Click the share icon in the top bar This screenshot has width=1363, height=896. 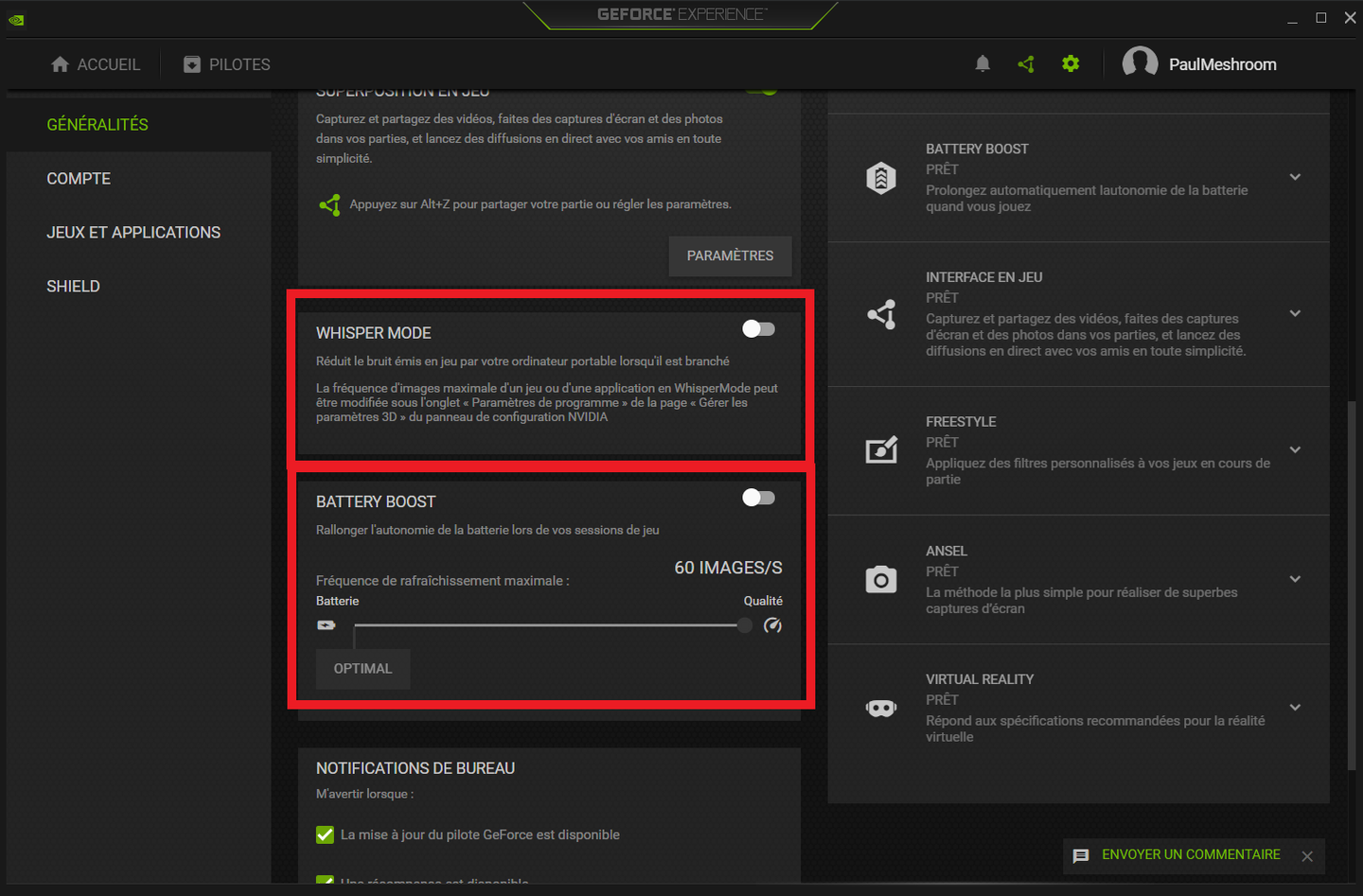pos(1026,63)
